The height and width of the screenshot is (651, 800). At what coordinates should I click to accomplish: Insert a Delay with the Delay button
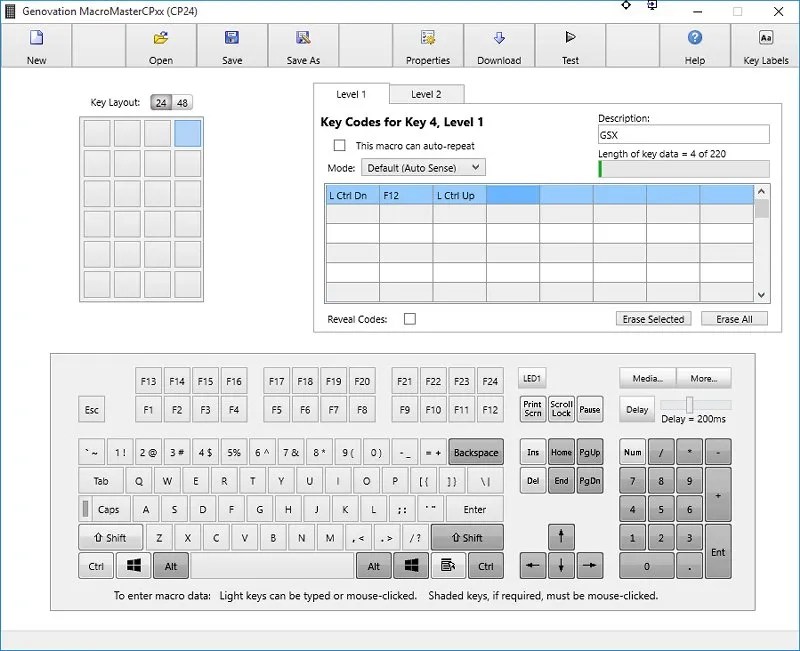[637, 409]
